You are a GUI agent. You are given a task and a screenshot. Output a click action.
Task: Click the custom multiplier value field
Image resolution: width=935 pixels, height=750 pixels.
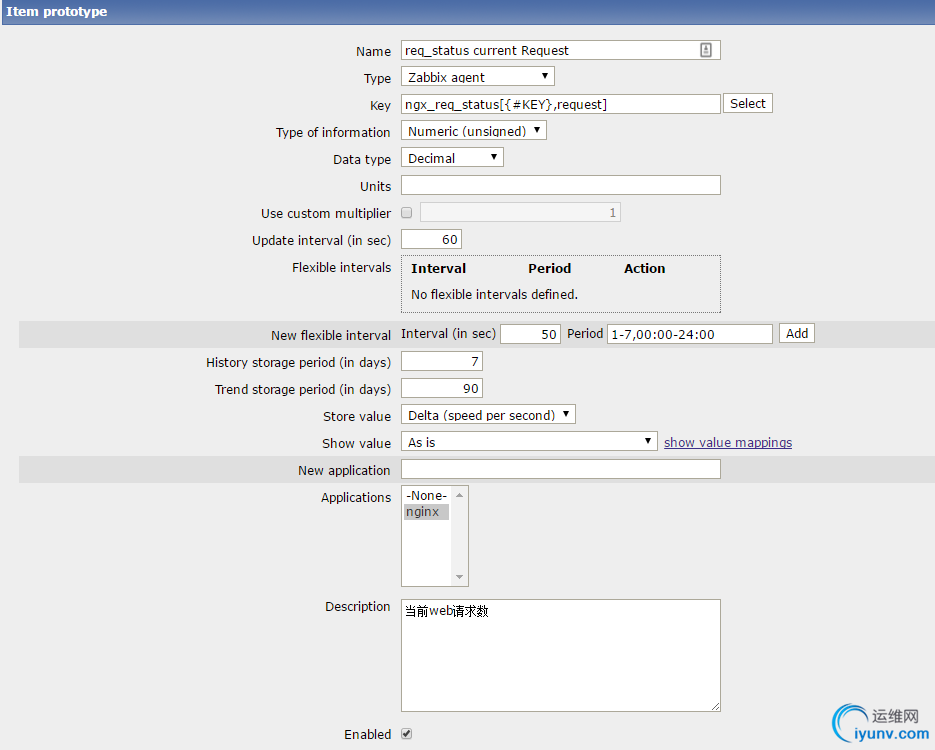point(520,212)
